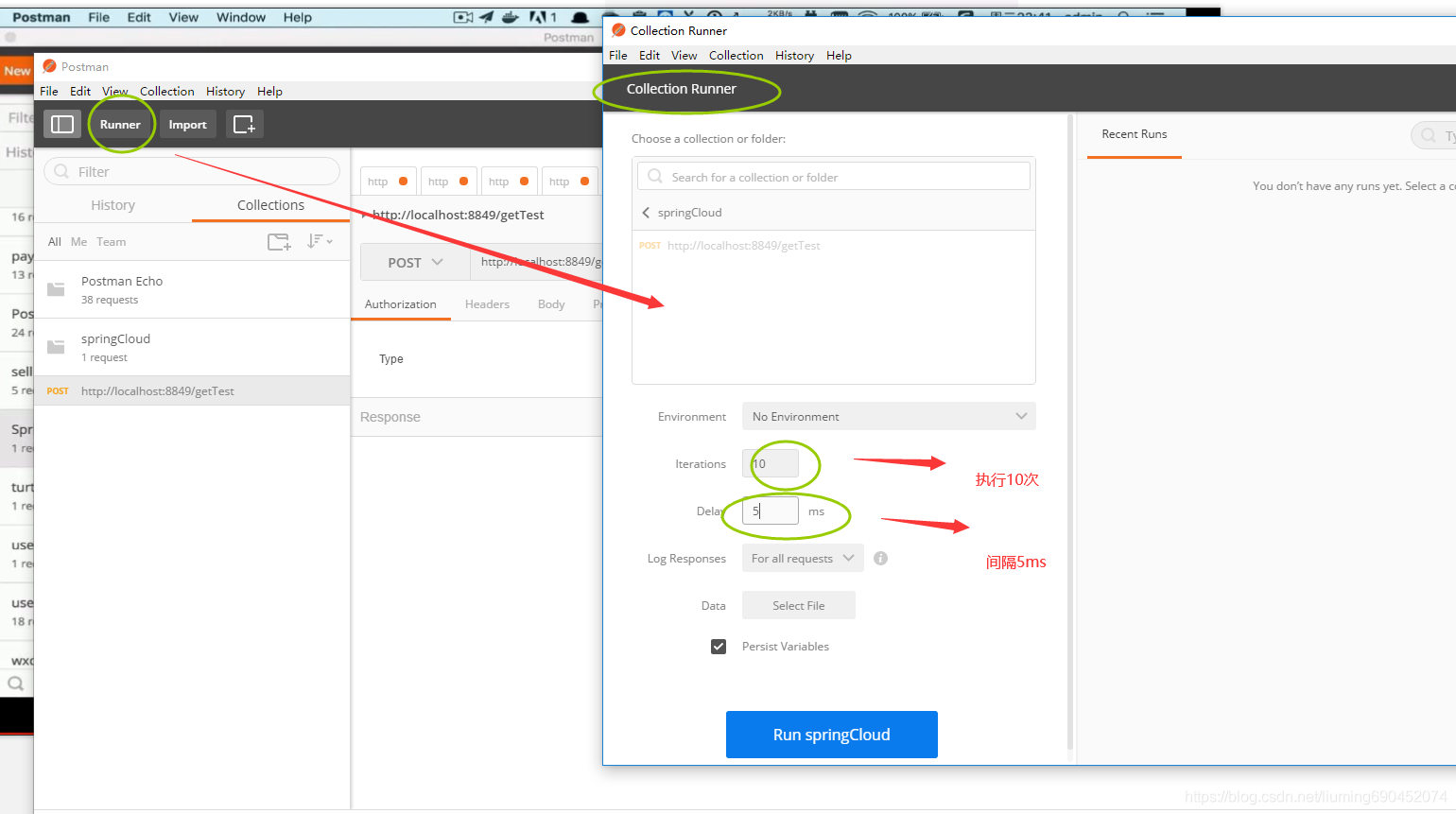Open collections sort order dropdown
1456x814 pixels.
tap(320, 242)
